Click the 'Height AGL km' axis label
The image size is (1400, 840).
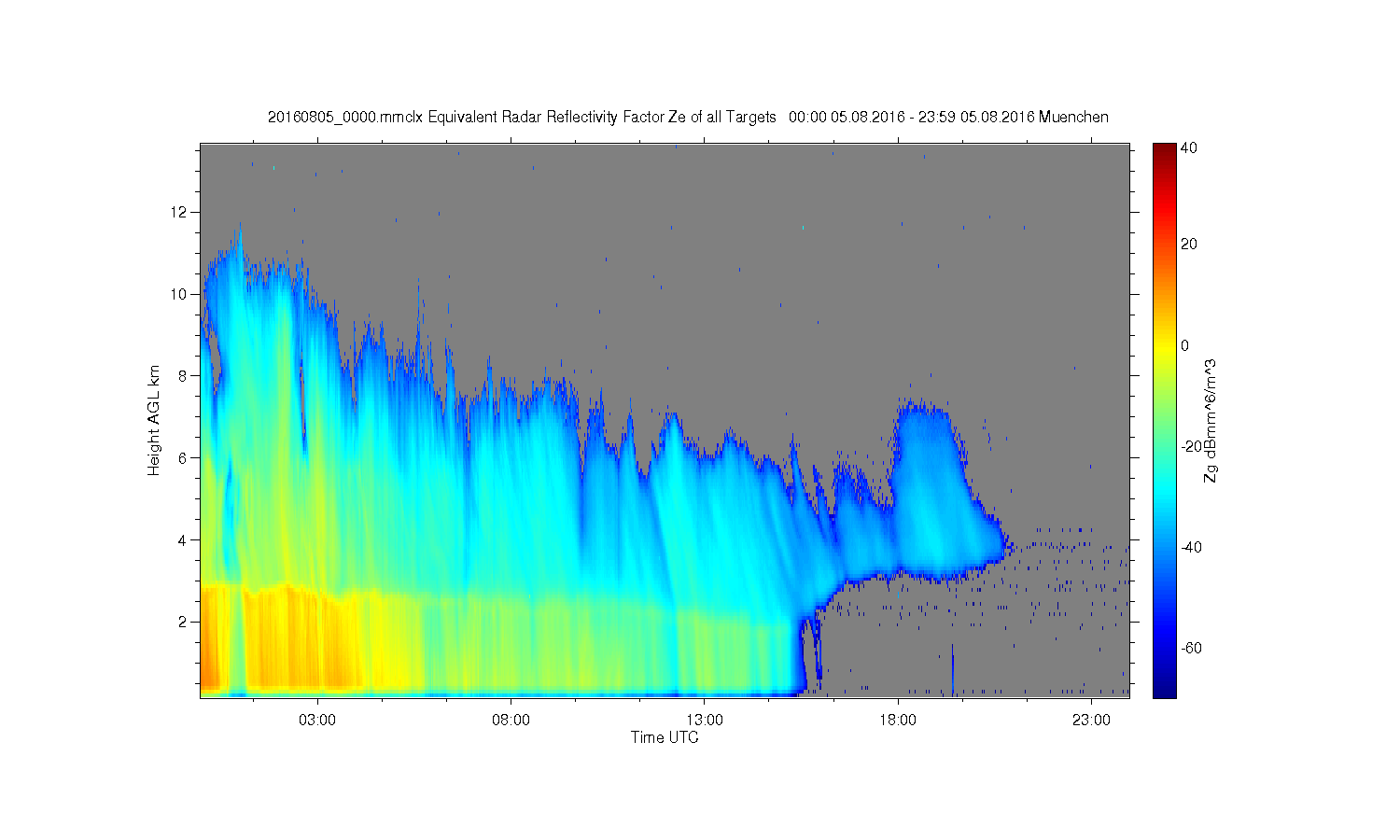tap(154, 420)
